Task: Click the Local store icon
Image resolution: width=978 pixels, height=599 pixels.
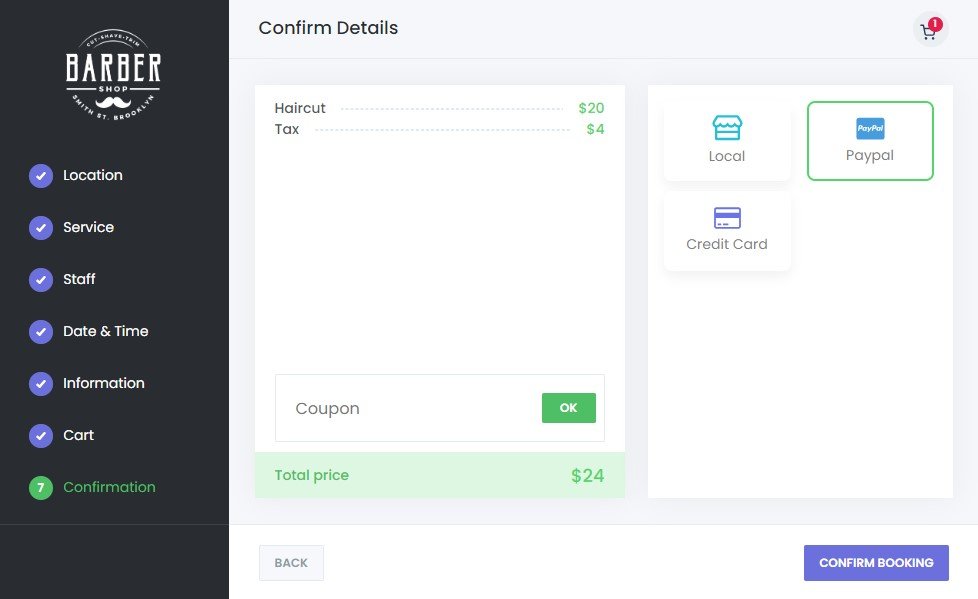Action: pyautogui.click(x=727, y=128)
